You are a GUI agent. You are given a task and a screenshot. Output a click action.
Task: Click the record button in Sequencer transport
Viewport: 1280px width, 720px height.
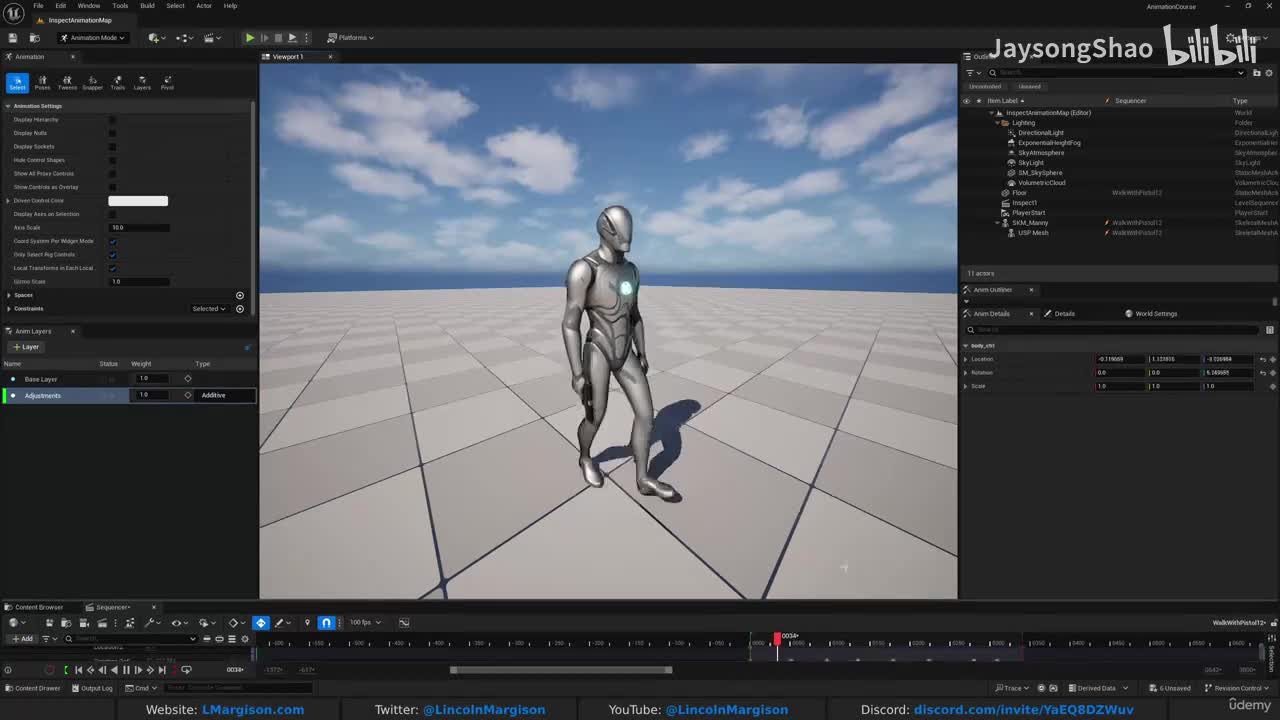click(x=50, y=670)
